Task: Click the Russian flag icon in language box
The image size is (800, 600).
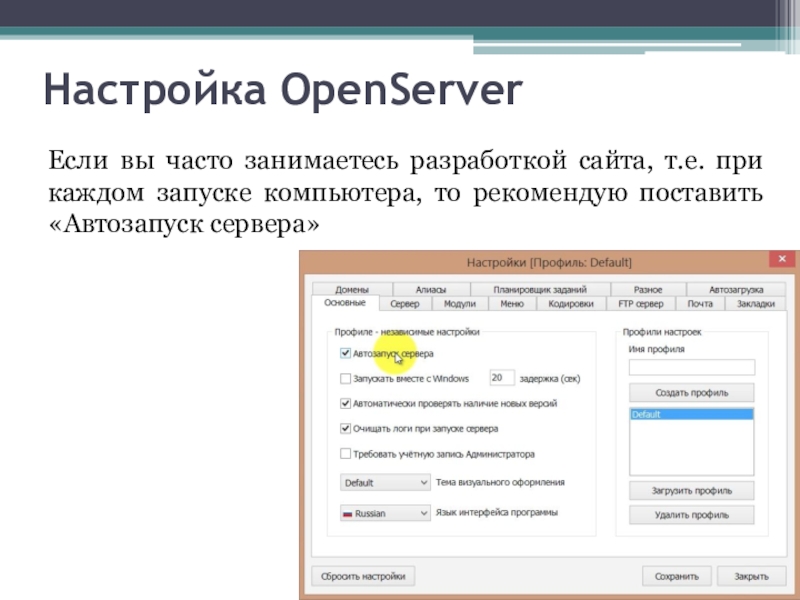Action: (348, 514)
